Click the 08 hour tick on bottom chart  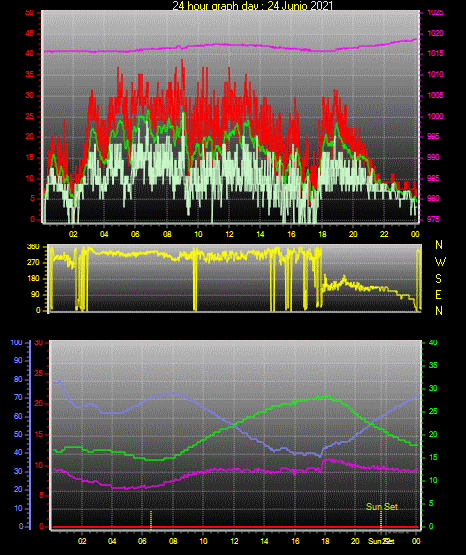173,541
